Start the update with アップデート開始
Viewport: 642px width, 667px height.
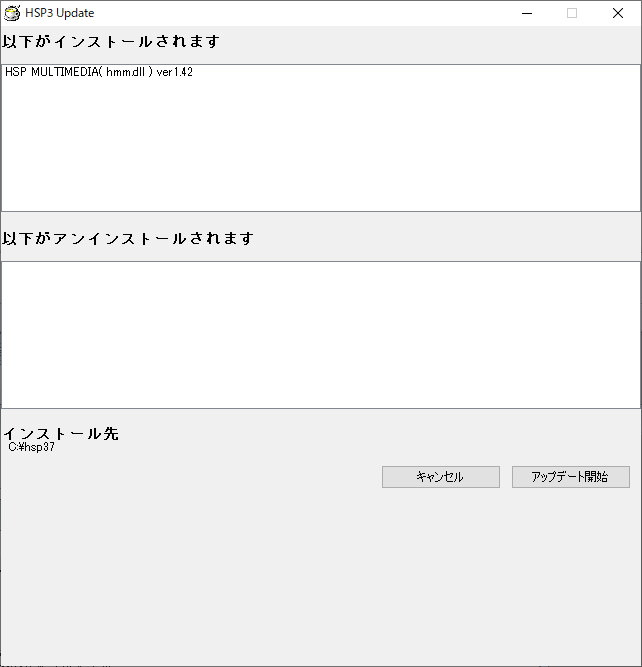point(571,477)
